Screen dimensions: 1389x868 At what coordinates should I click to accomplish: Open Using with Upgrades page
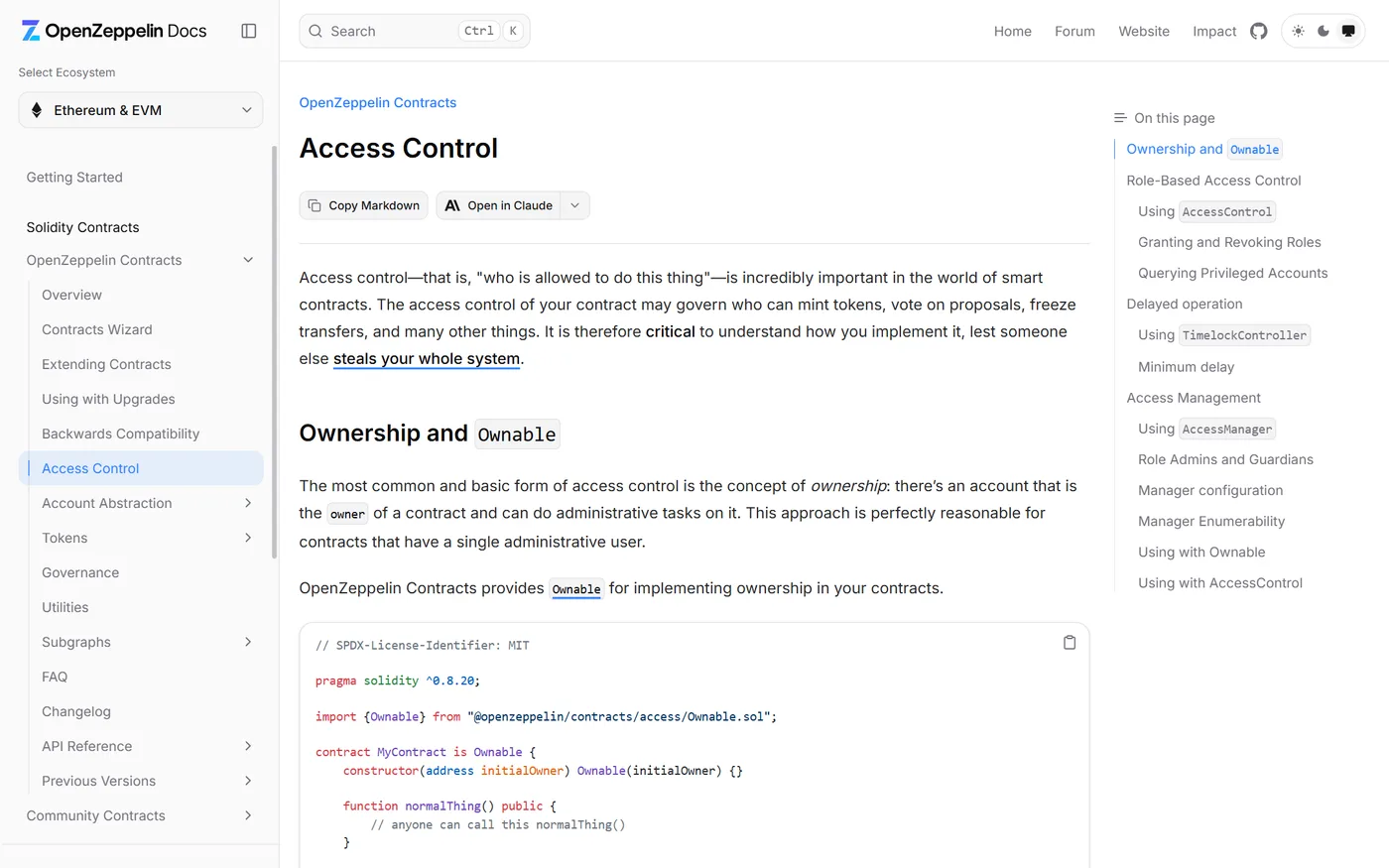tap(108, 399)
